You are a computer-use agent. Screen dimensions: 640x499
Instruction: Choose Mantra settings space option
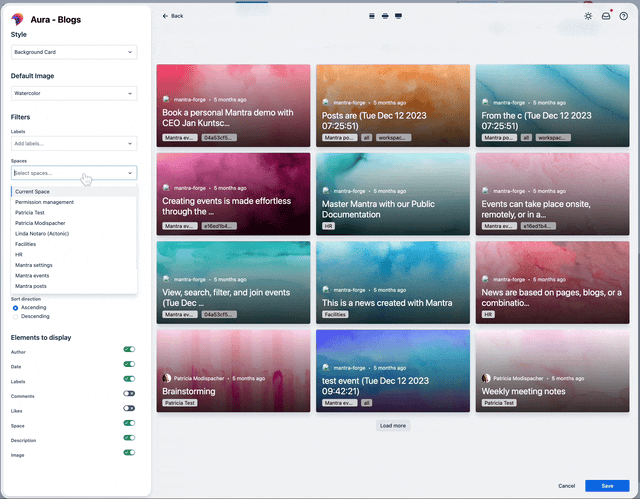(74, 265)
